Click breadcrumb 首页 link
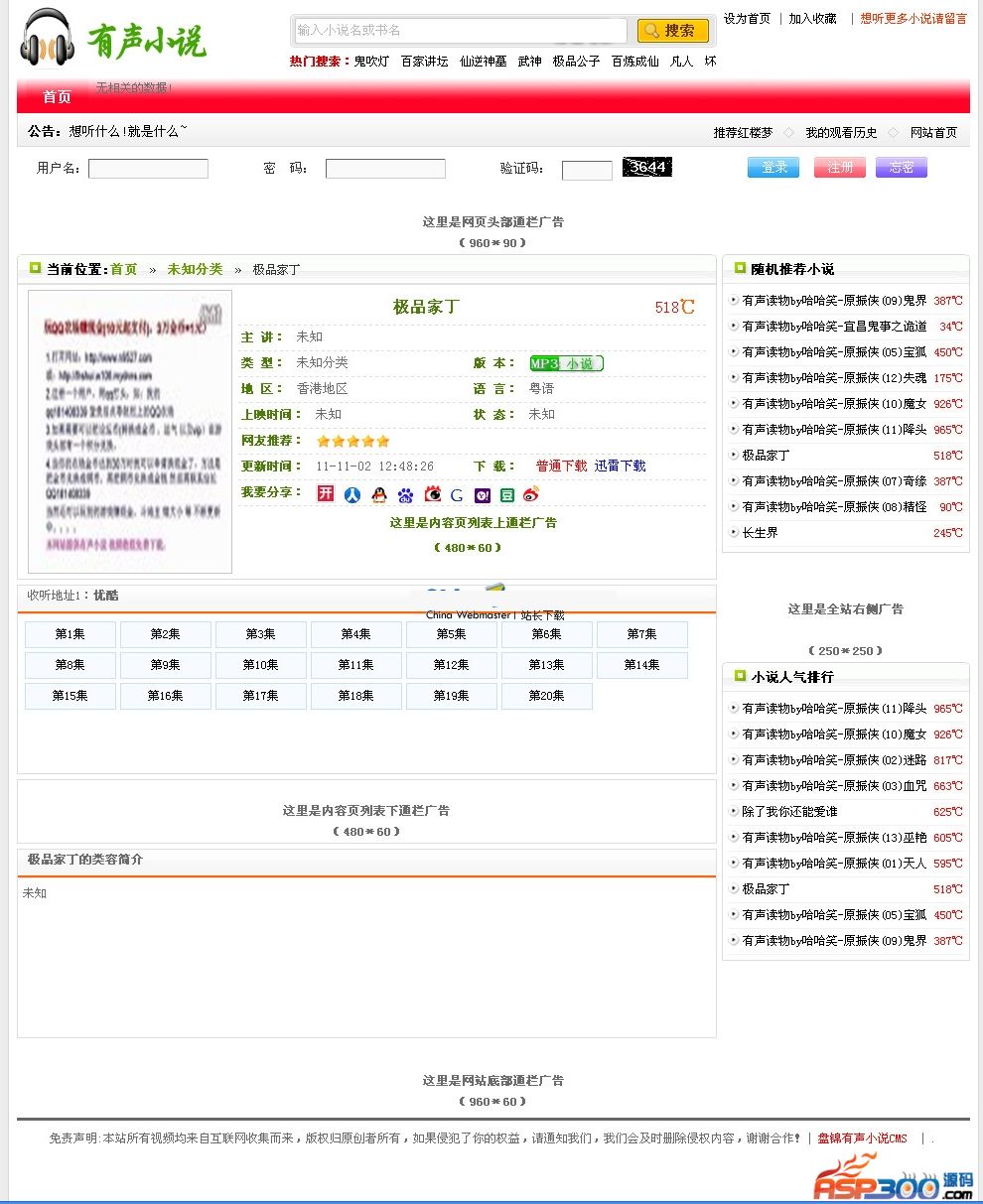 point(124,269)
